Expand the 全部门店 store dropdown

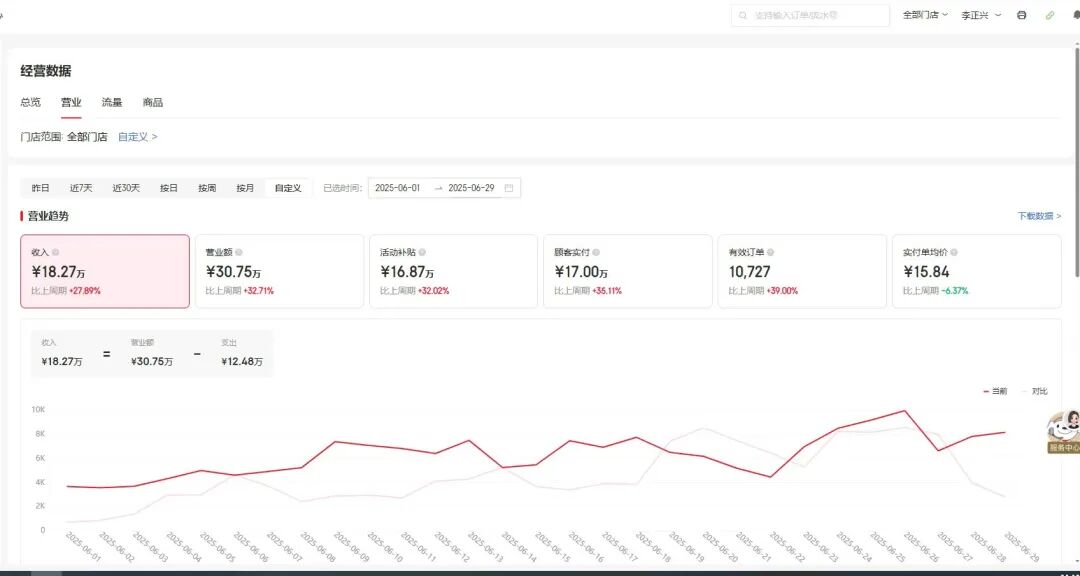(x=925, y=15)
